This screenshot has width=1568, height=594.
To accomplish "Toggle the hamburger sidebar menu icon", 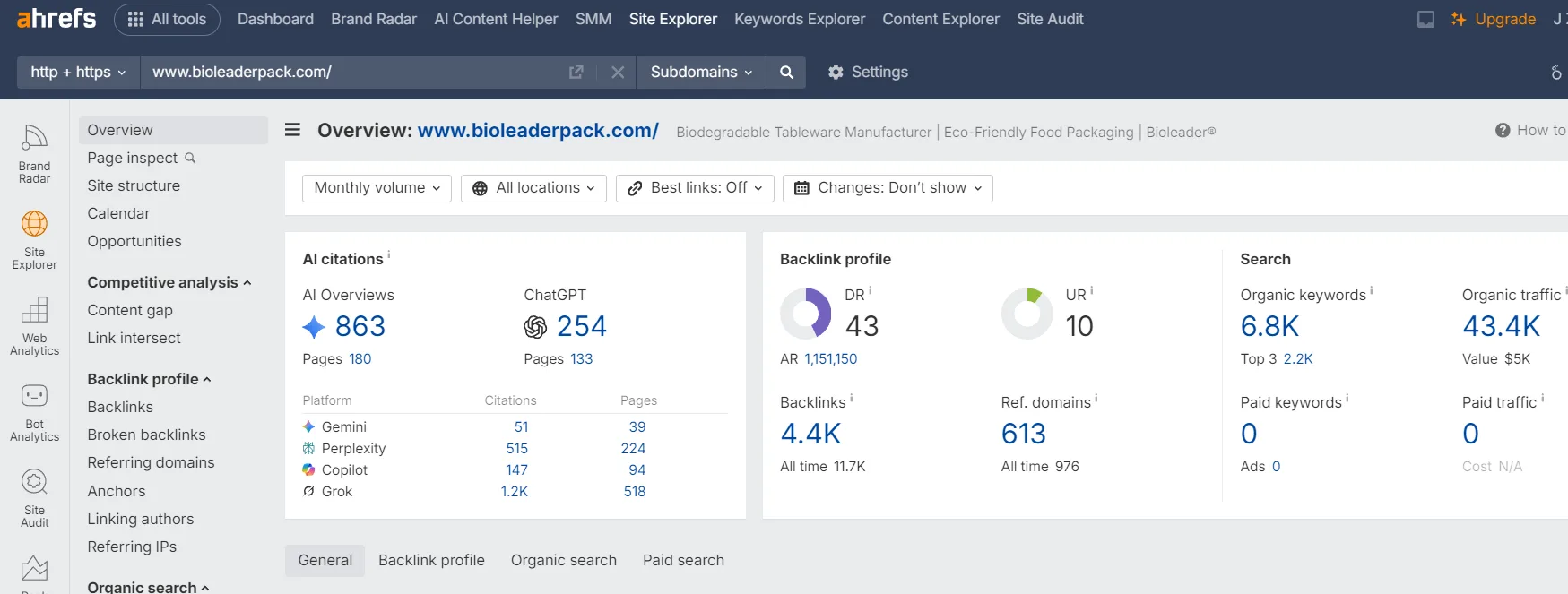I will pyautogui.click(x=292, y=130).
